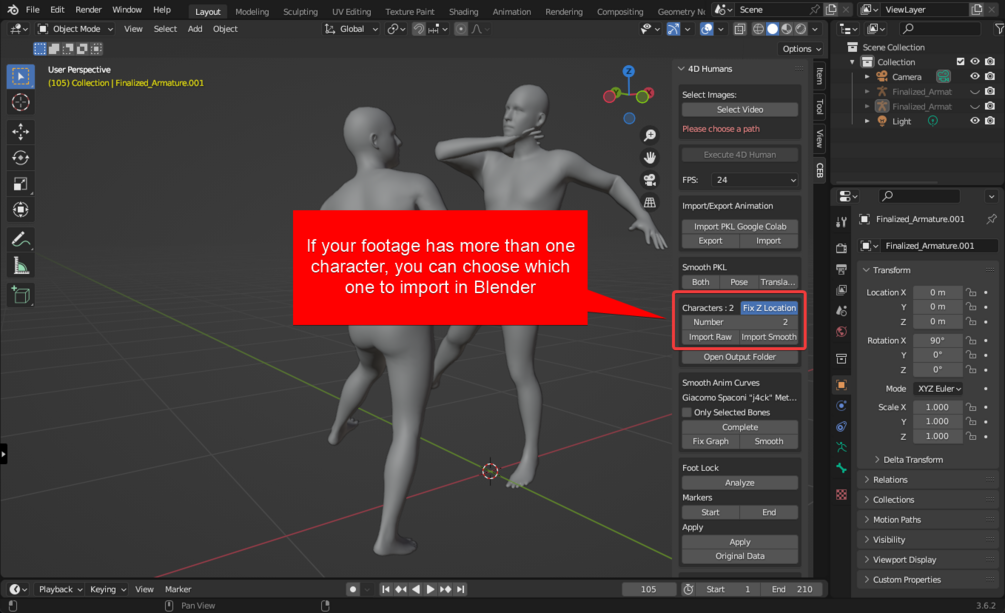Select the Transform tool
This screenshot has height=613, width=1005.
(x=21, y=210)
